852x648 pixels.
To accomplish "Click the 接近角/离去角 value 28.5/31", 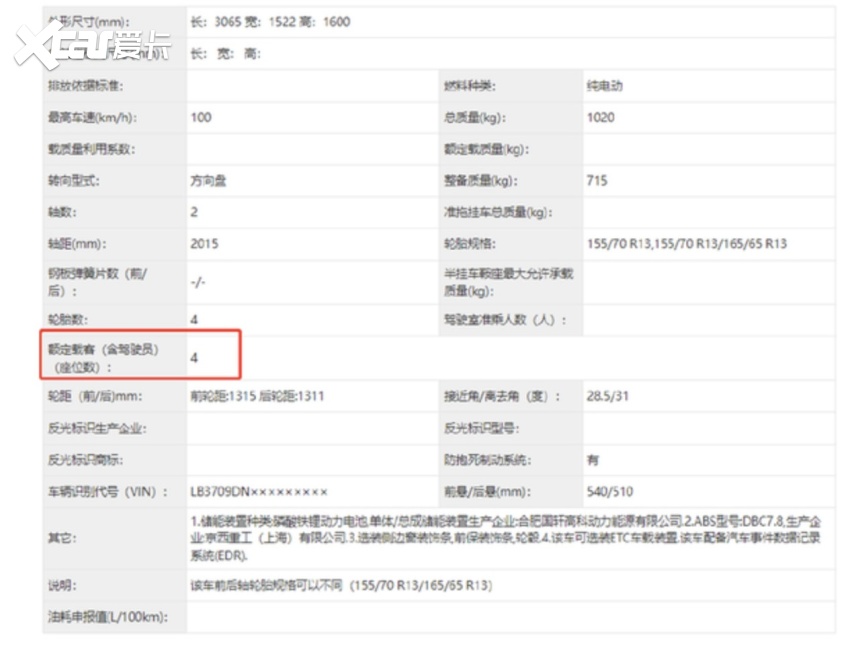I will tap(608, 396).
